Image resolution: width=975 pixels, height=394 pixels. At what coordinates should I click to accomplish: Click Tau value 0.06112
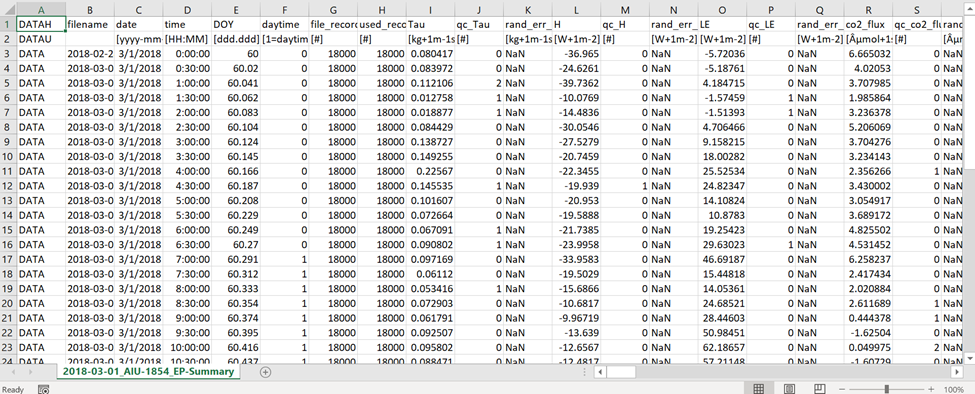tap(430, 273)
